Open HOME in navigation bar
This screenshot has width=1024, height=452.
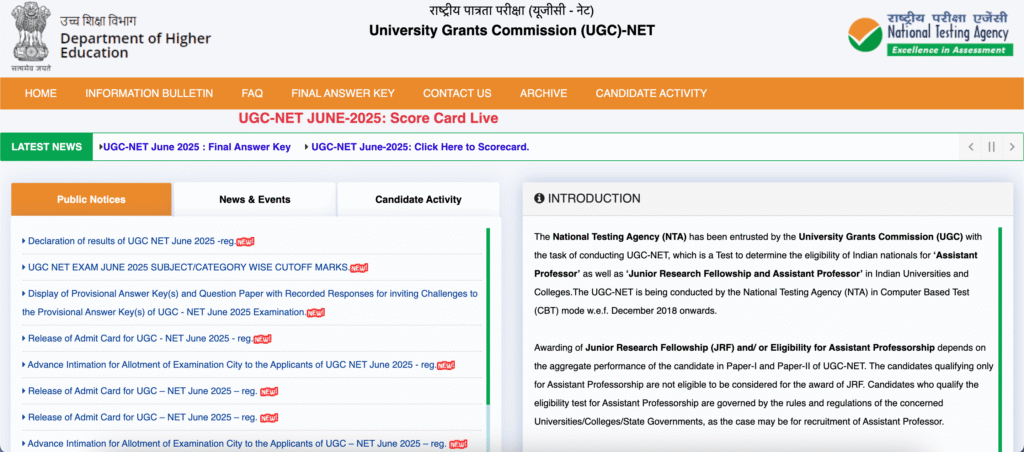40,93
